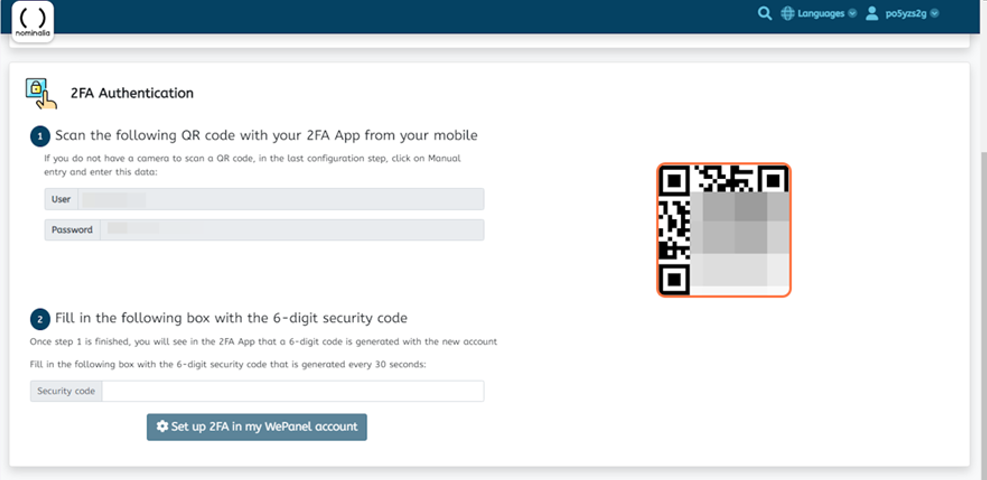Click the Security code label
Screen dimensions: 987x480
coord(66,391)
